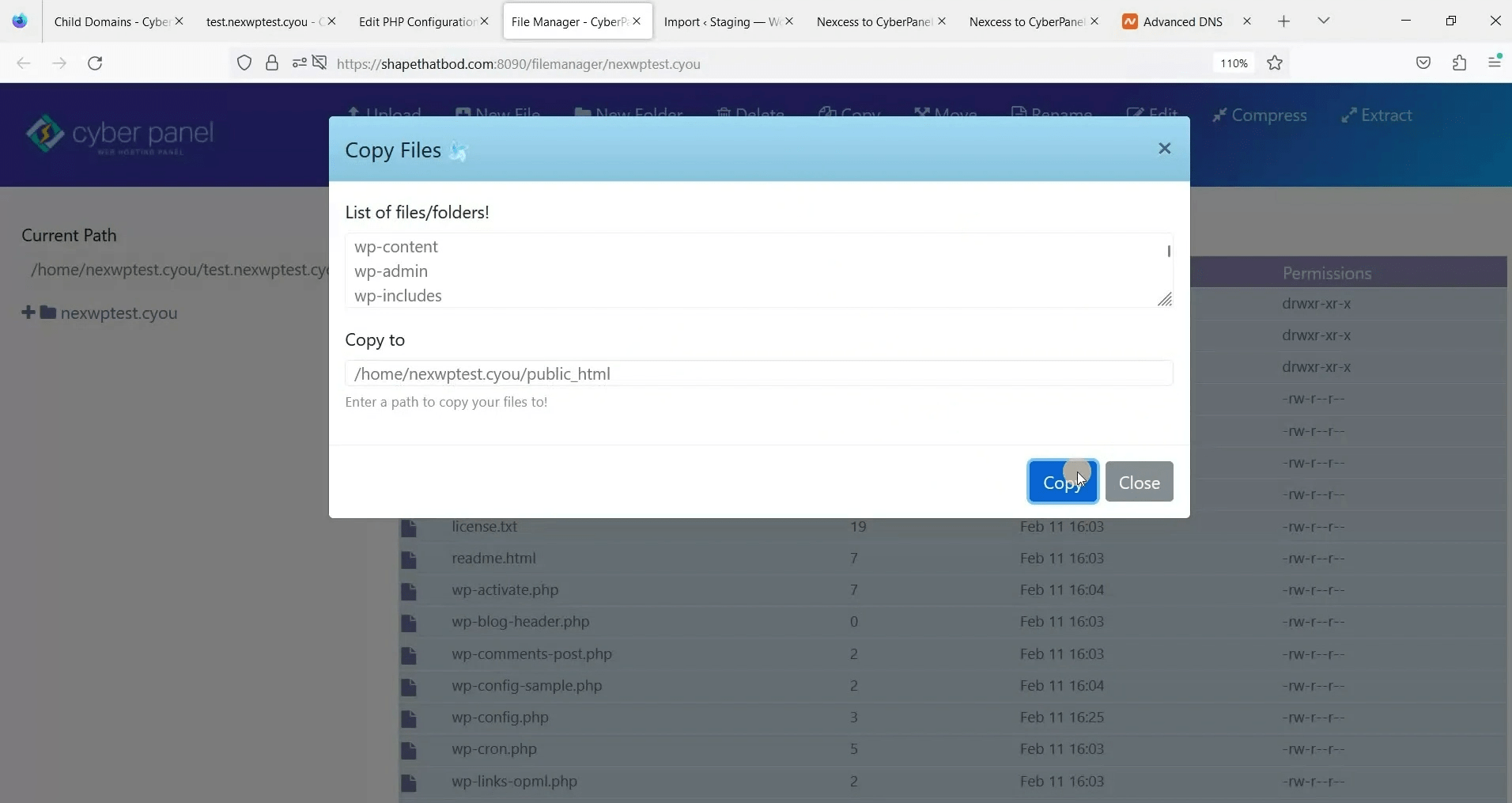1512x803 pixels.
Task: Click the Copy to path input field
Action: (759, 373)
